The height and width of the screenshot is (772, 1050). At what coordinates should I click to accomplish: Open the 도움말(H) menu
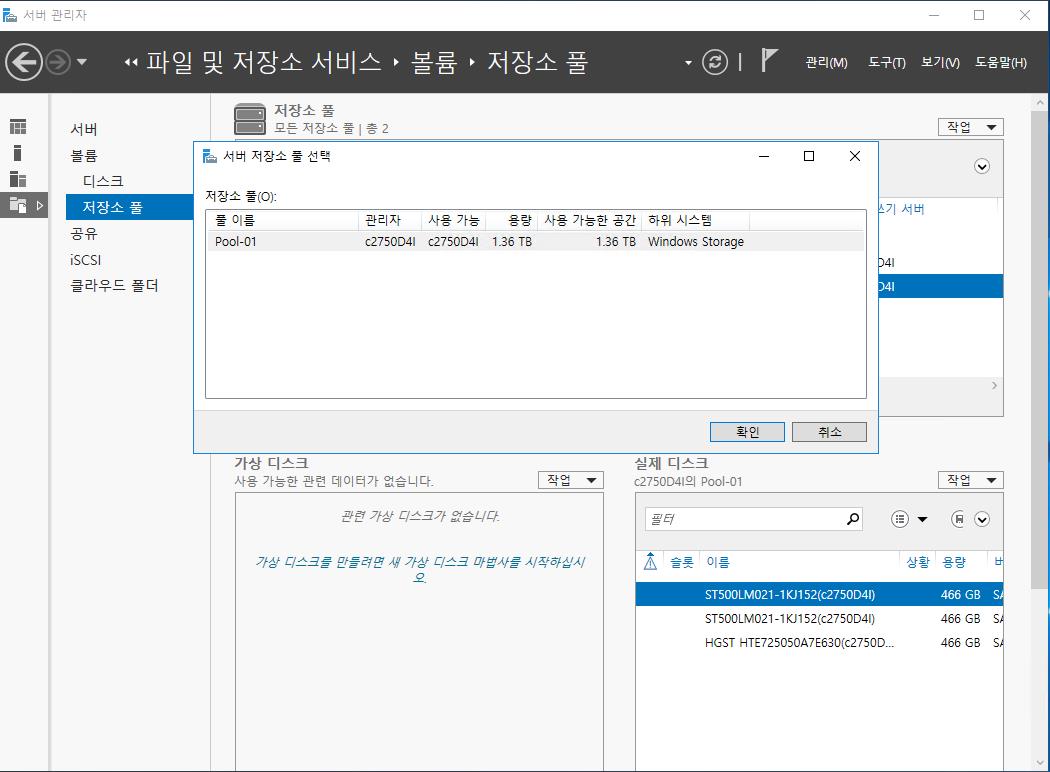(1000, 62)
